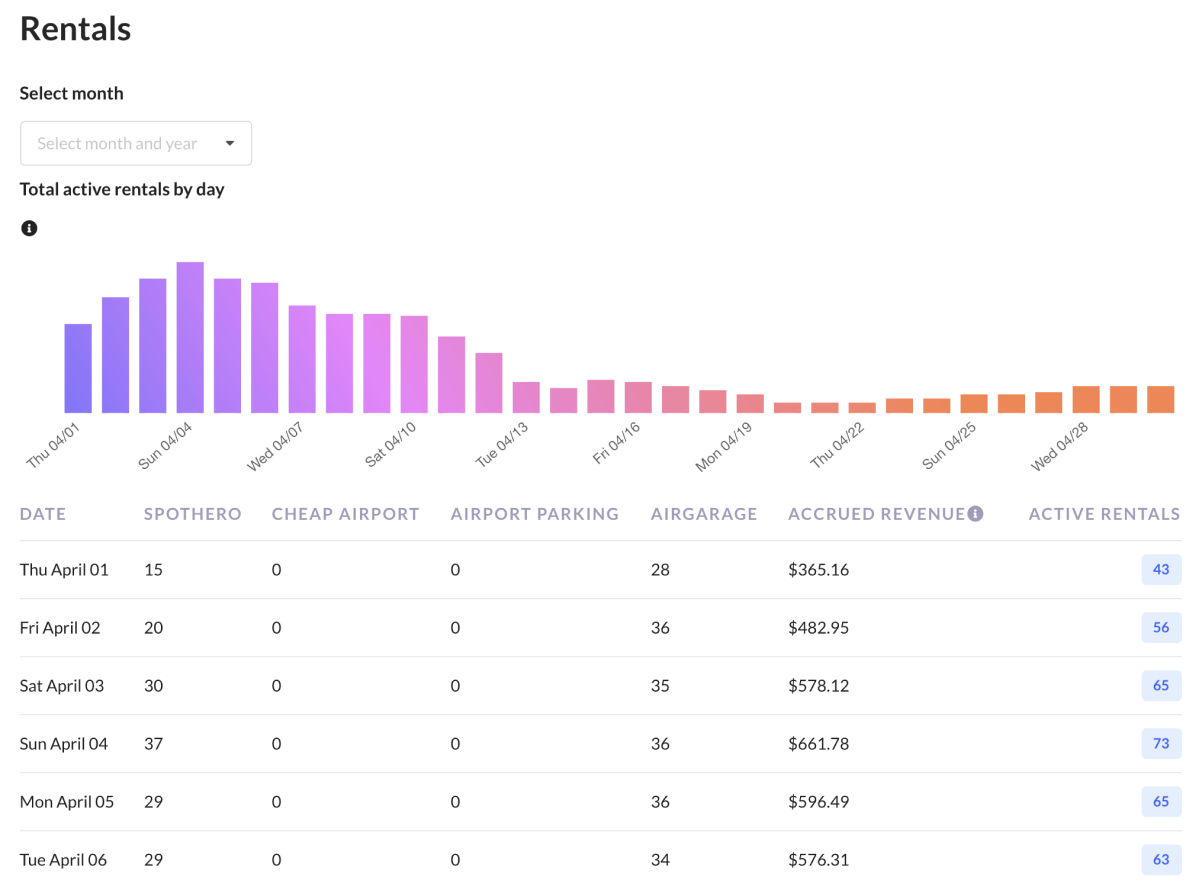
Task: Click the first bar for Thu 04/01
Action: point(78,368)
